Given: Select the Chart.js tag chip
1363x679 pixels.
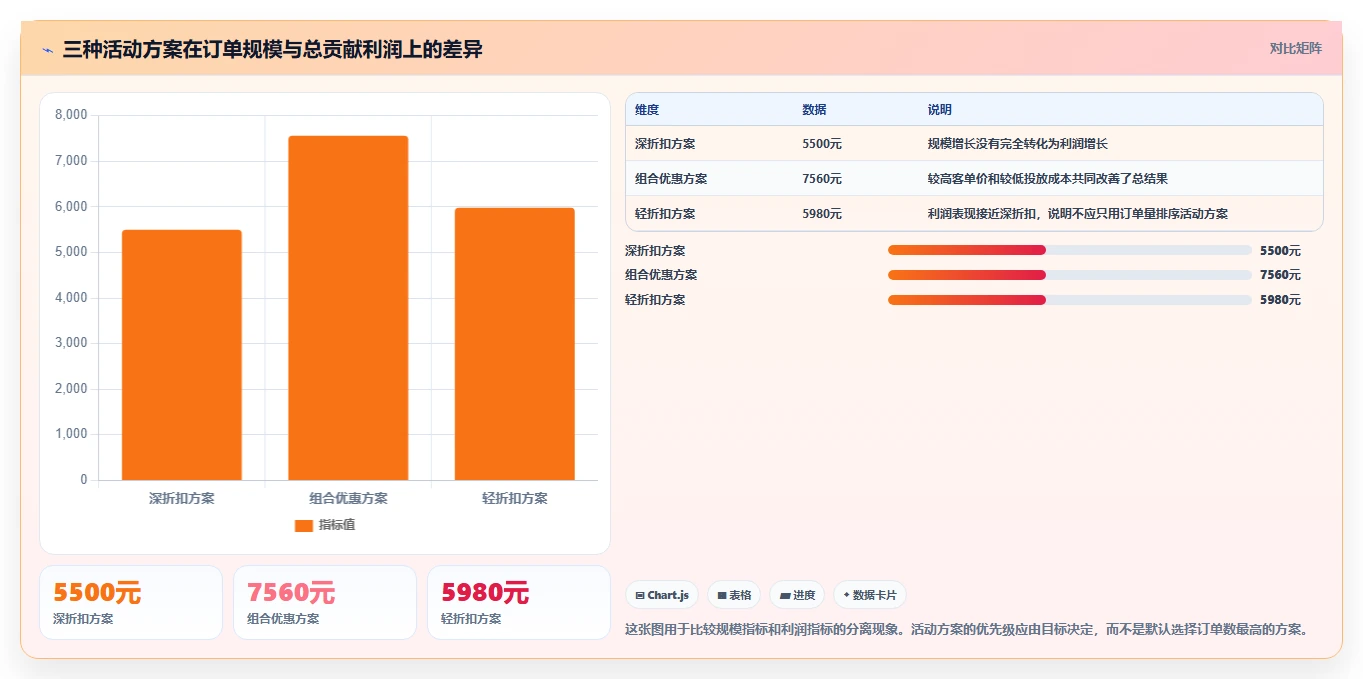Looking at the screenshot, I should pos(662,595).
